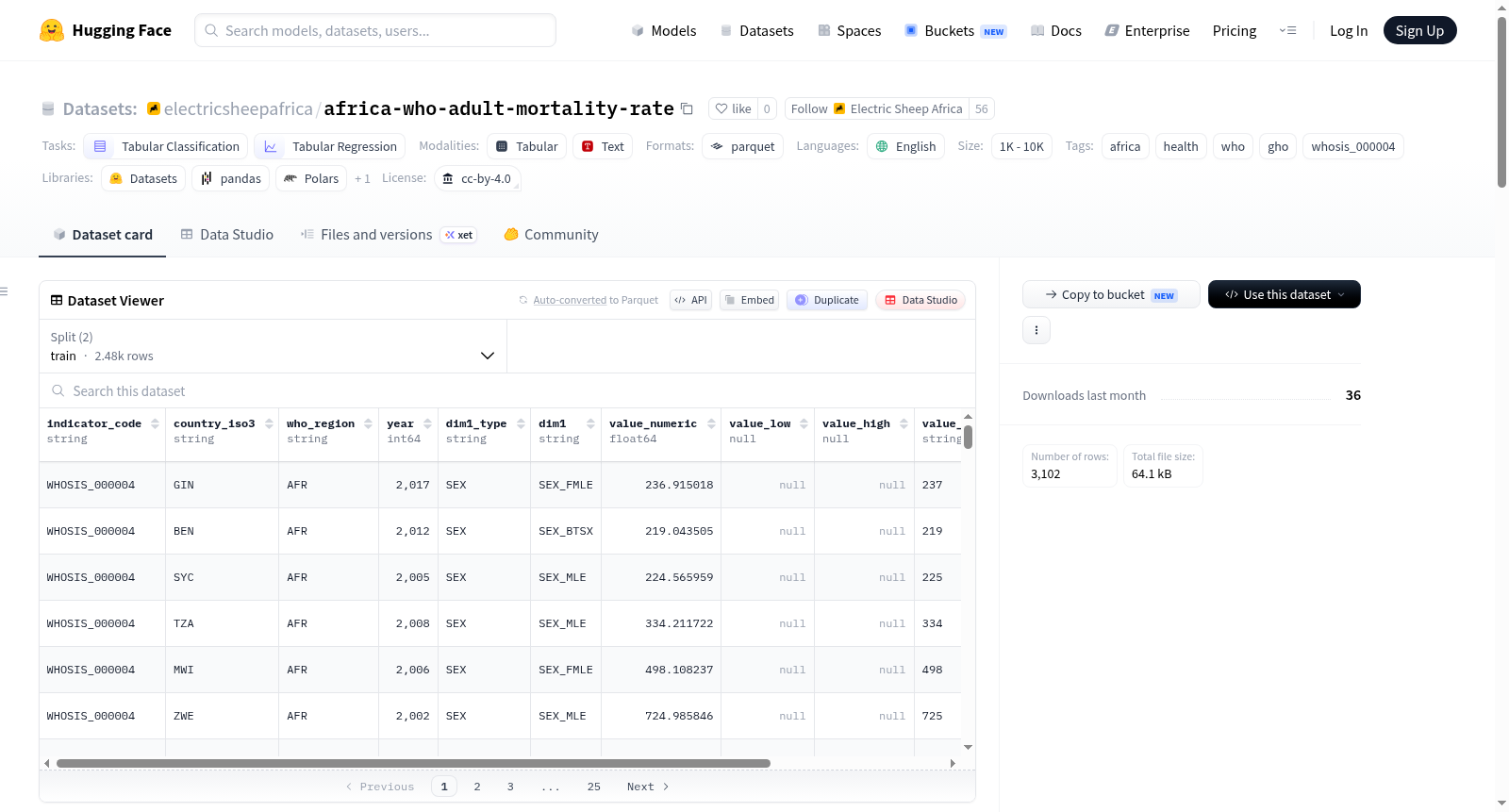
Task: Open the Datasets menu item
Action: tap(756, 30)
